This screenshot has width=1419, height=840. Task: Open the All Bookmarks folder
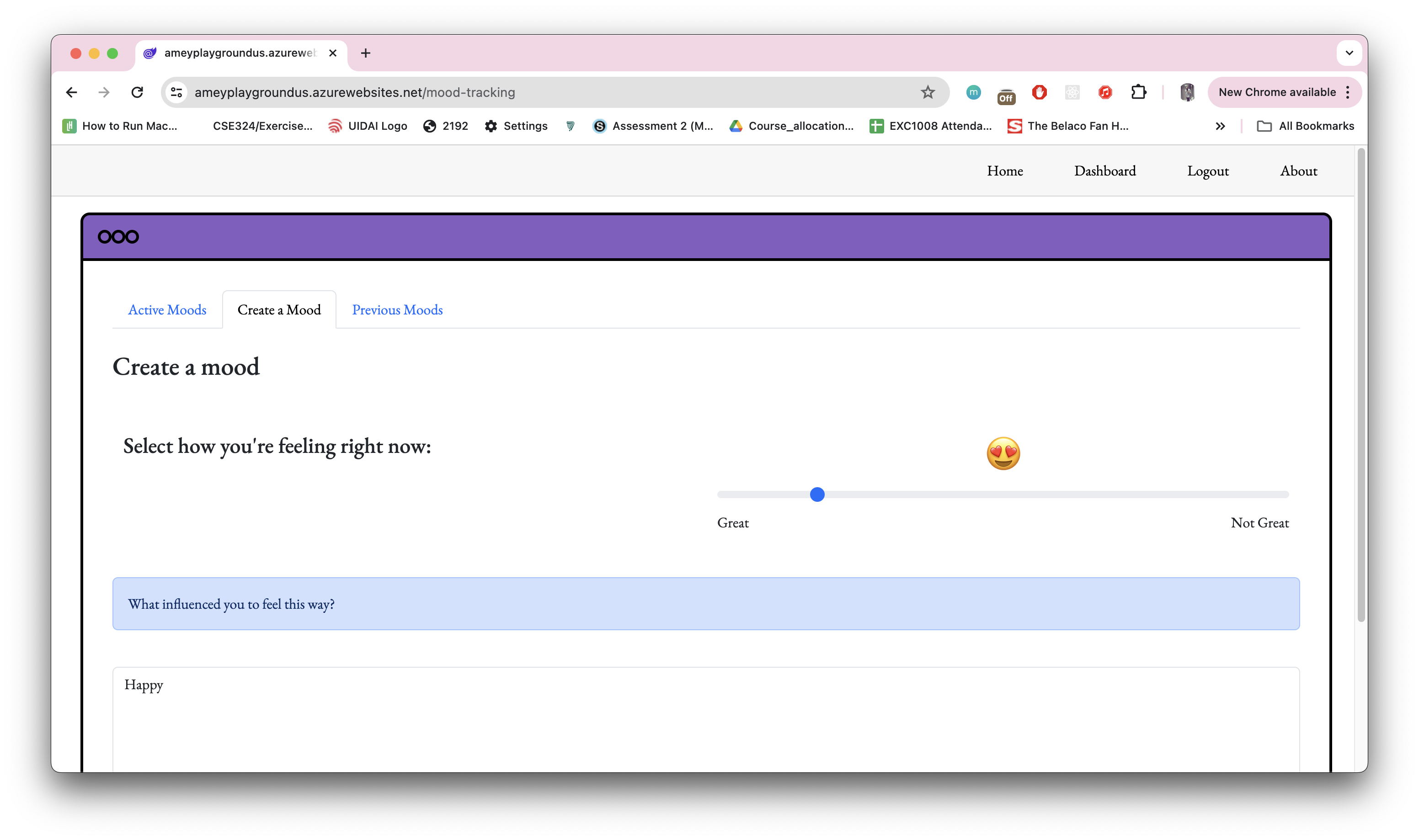point(1305,126)
